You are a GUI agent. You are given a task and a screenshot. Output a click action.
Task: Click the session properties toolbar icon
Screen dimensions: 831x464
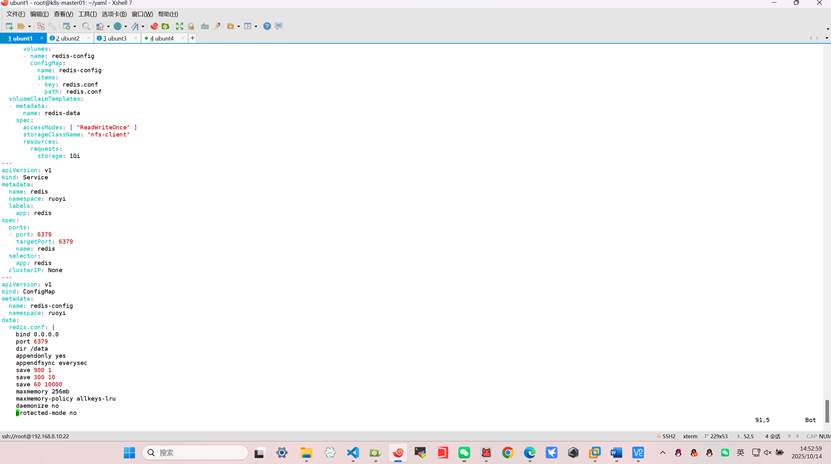click(66, 26)
